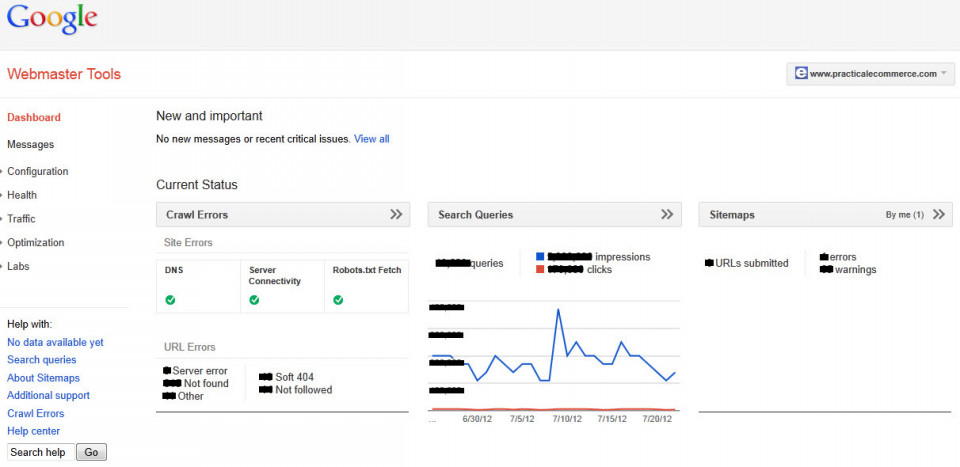Open the www.practicalecommerce.com site selector dropdown
This screenshot has height=467, width=960.
[870, 73]
